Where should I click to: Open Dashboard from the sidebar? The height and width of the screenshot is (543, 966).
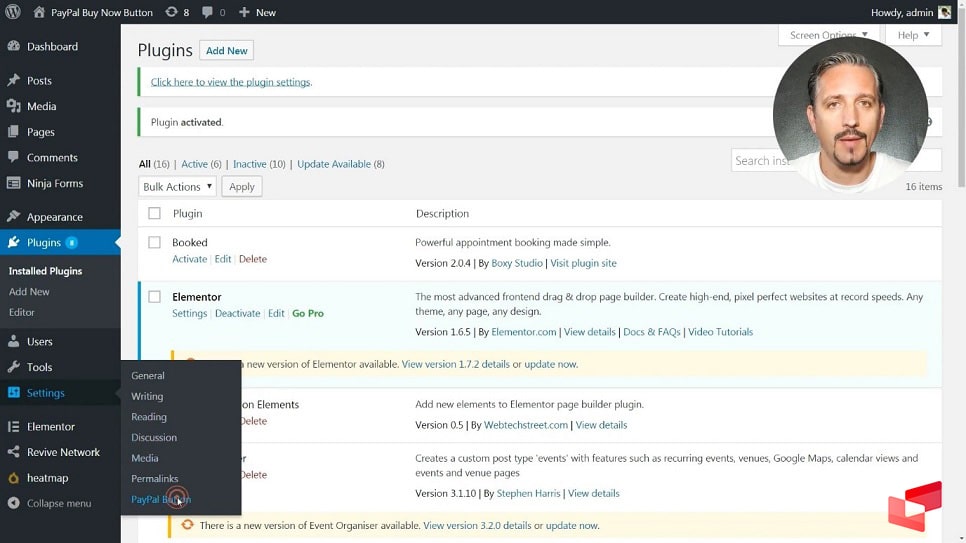pyautogui.click(x=52, y=46)
